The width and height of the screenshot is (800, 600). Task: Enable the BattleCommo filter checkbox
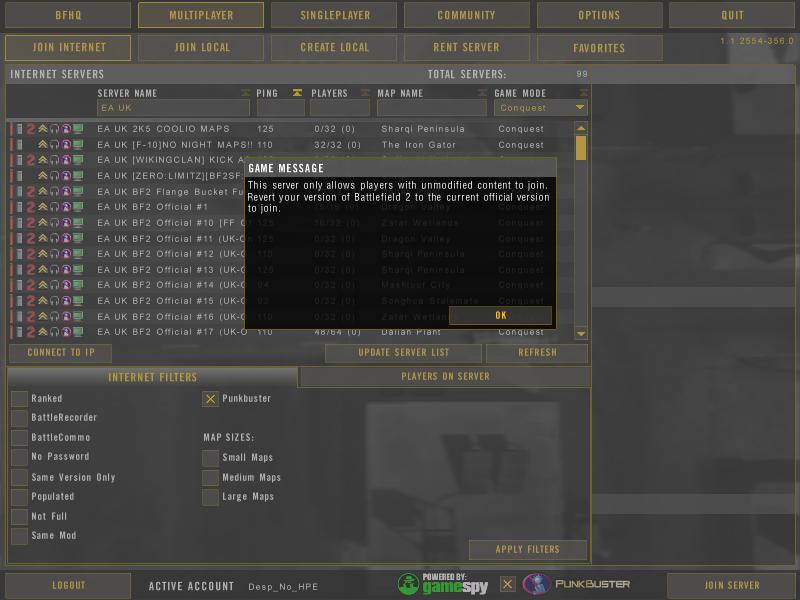(x=19, y=438)
